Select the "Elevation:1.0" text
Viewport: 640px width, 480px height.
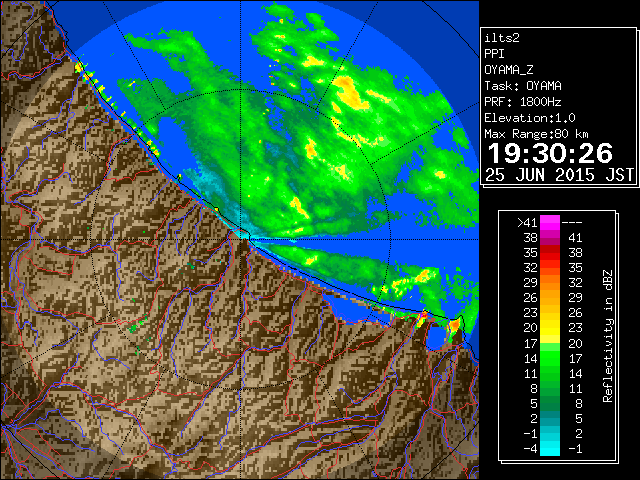pyautogui.click(x=530, y=118)
